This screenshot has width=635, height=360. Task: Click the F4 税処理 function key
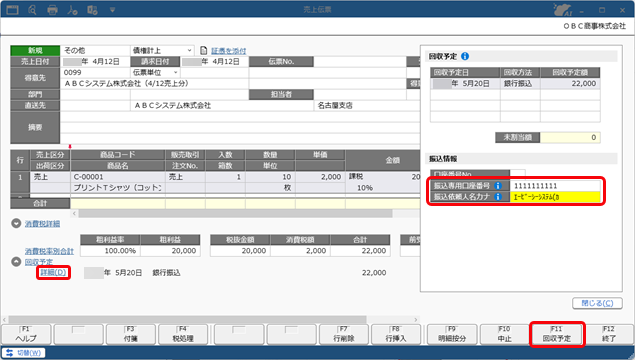coord(183,334)
